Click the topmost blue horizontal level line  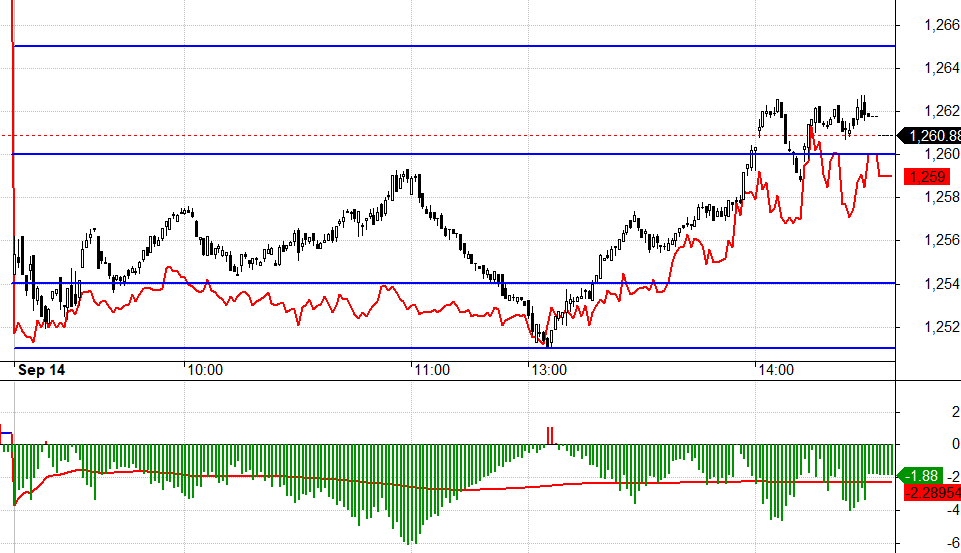[x=450, y=46]
